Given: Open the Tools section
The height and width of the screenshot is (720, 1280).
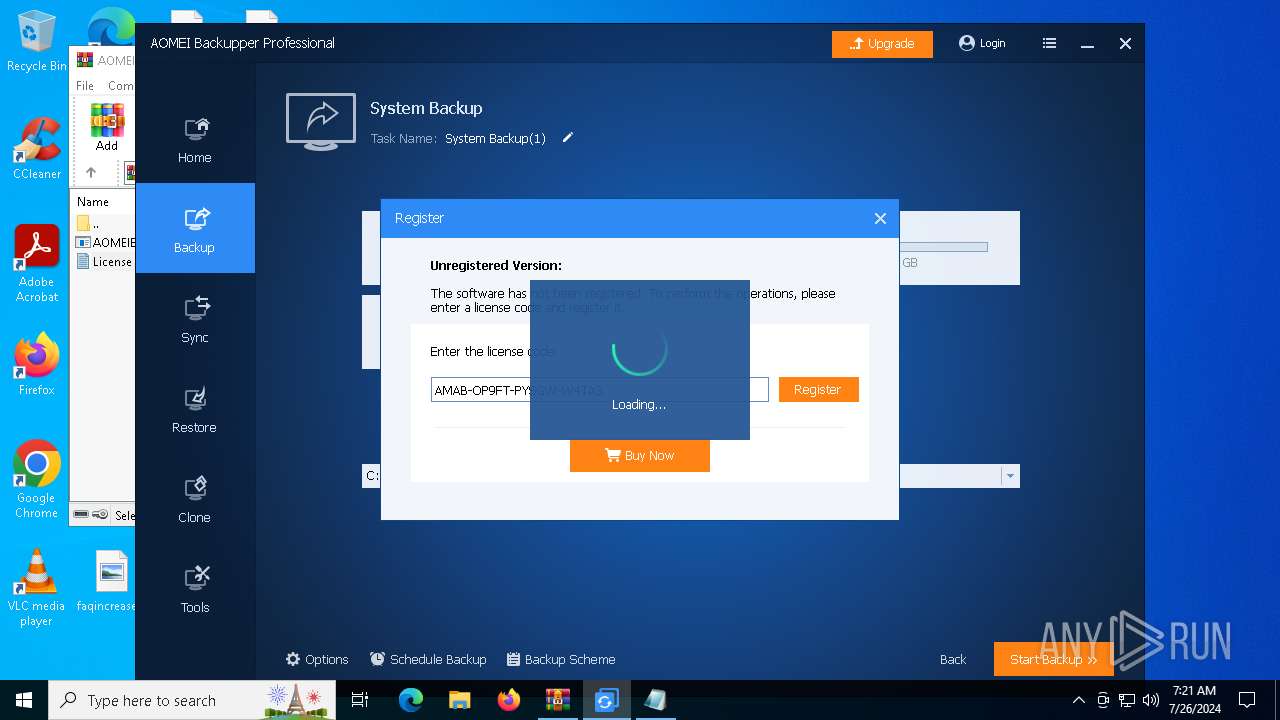Looking at the screenshot, I should (x=194, y=588).
